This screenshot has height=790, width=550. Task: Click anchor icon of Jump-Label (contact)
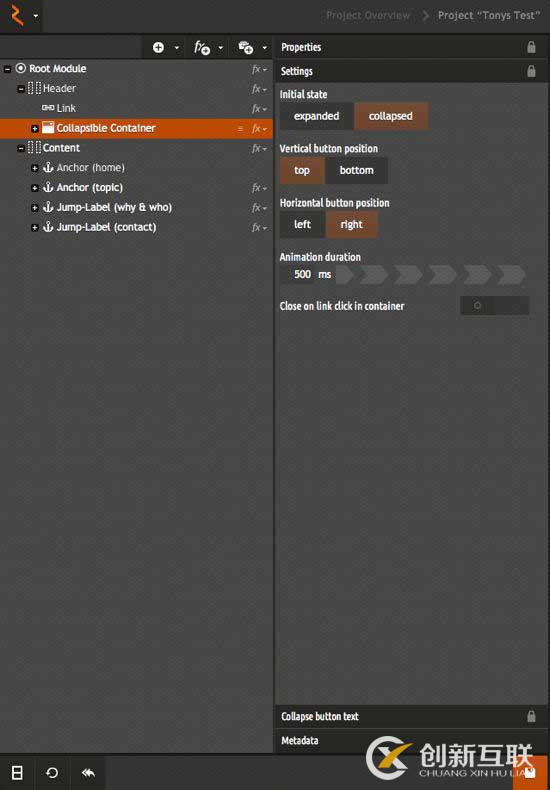point(48,227)
